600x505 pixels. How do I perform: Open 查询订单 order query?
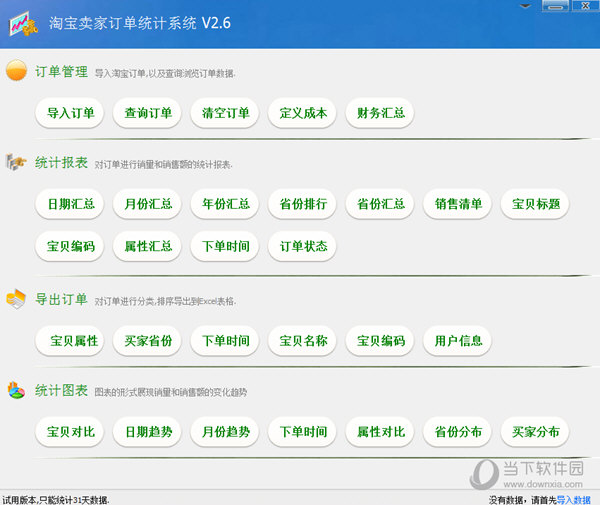(x=147, y=113)
